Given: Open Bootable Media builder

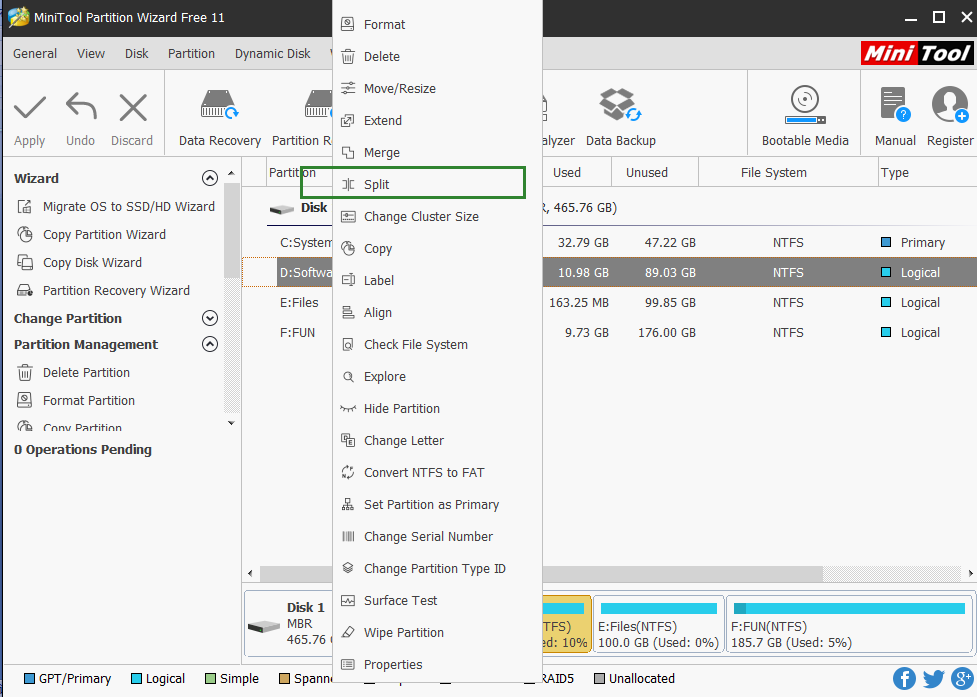Looking at the screenshot, I should click(805, 118).
